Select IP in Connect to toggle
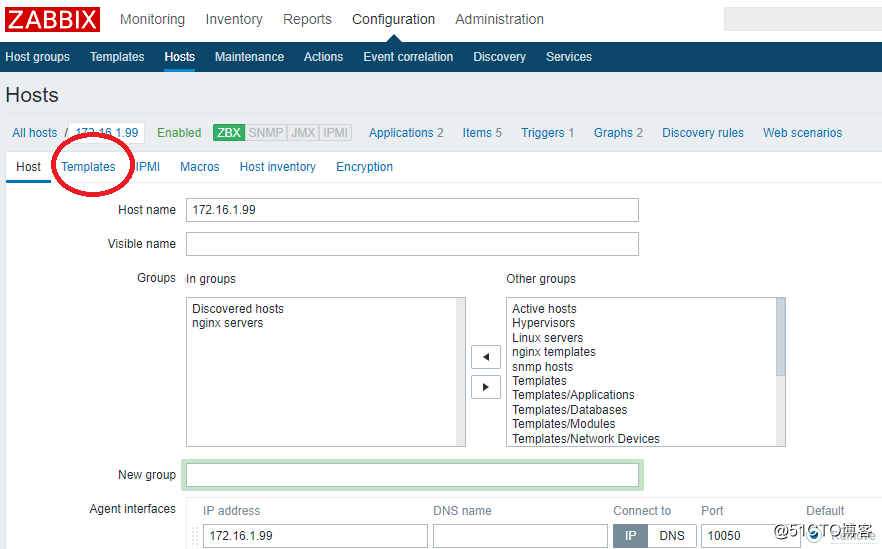 point(631,536)
